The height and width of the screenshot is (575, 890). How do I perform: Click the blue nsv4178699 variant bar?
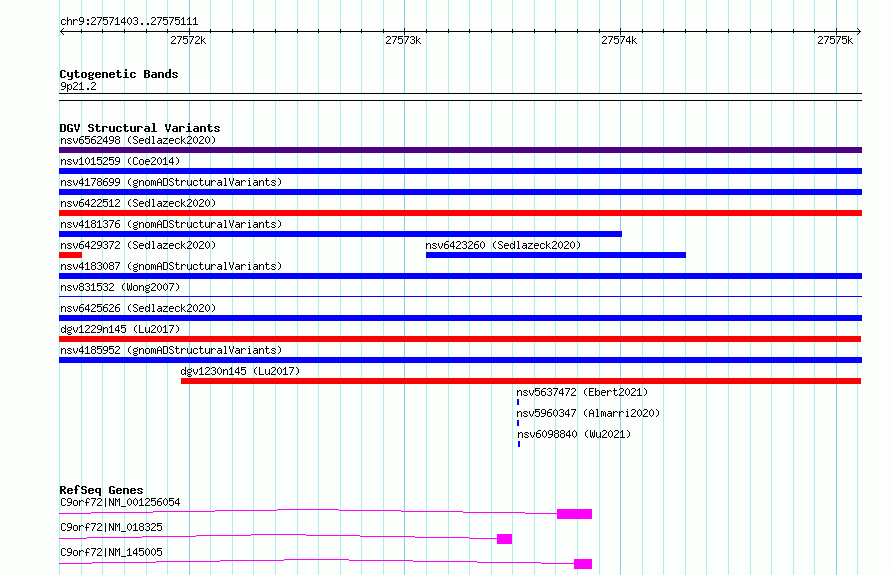(460, 192)
